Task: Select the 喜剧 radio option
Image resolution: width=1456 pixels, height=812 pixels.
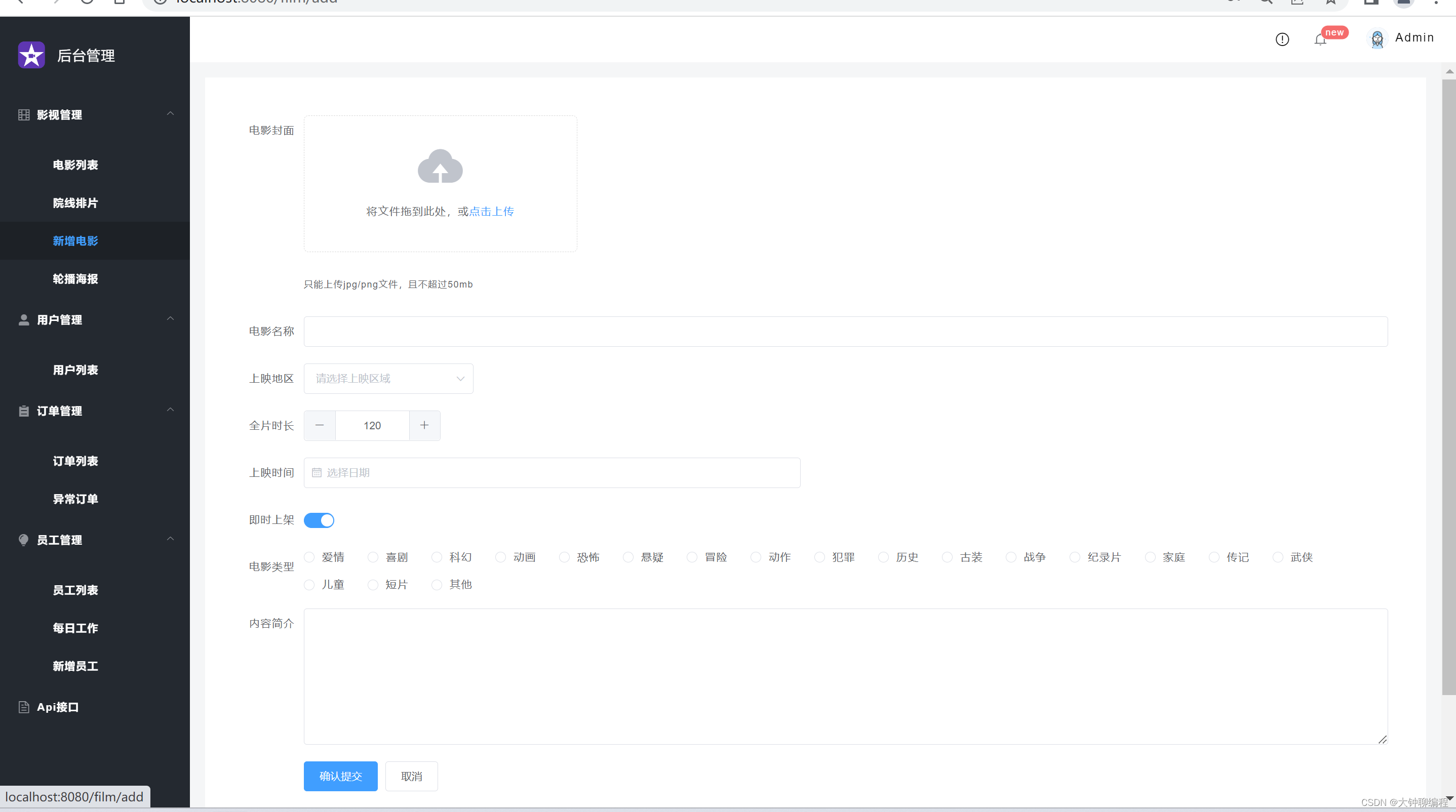Action: point(373,557)
